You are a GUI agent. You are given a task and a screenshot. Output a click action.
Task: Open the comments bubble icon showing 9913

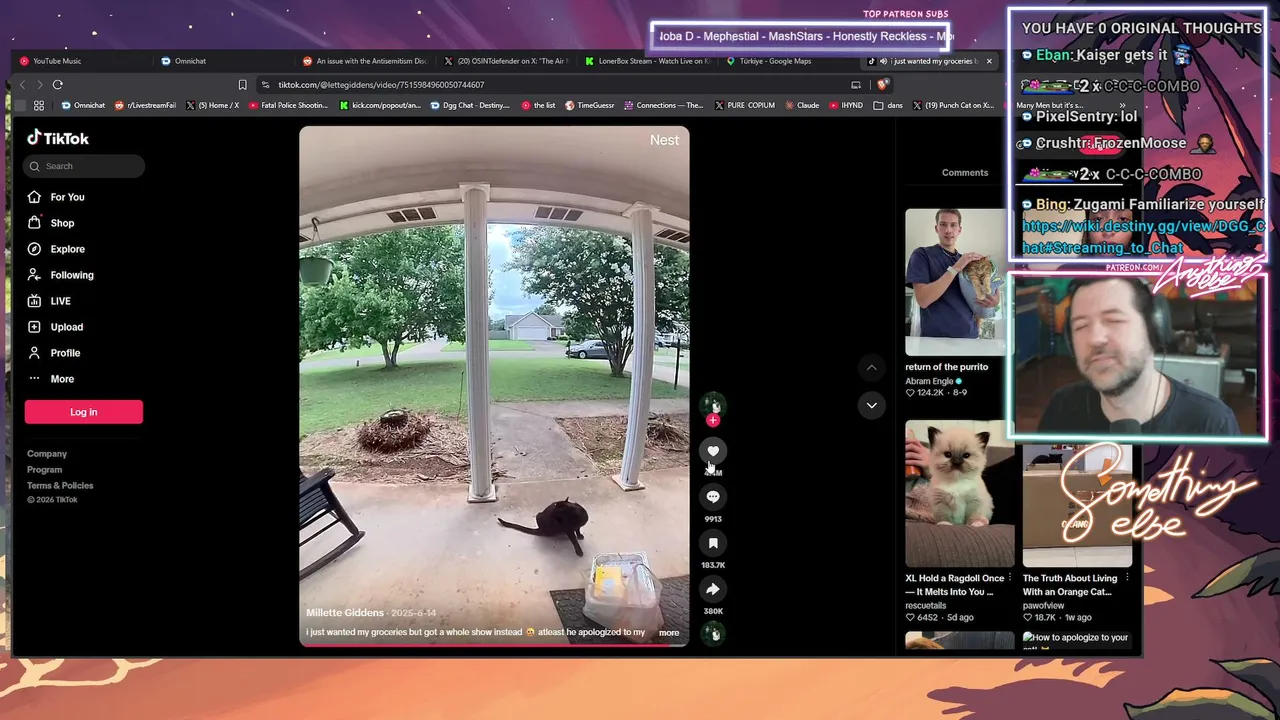(x=713, y=497)
